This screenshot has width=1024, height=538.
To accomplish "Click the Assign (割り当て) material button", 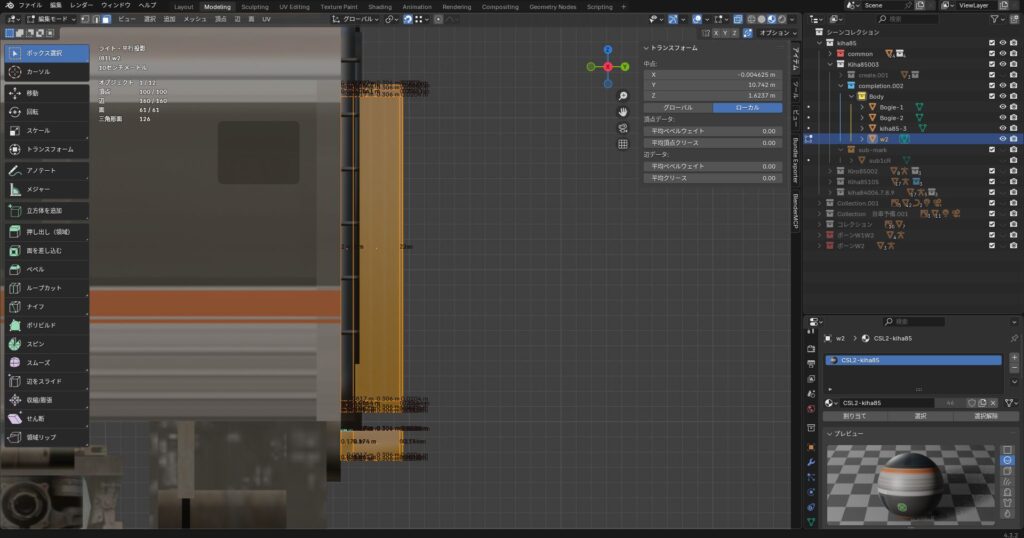I will (854, 415).
